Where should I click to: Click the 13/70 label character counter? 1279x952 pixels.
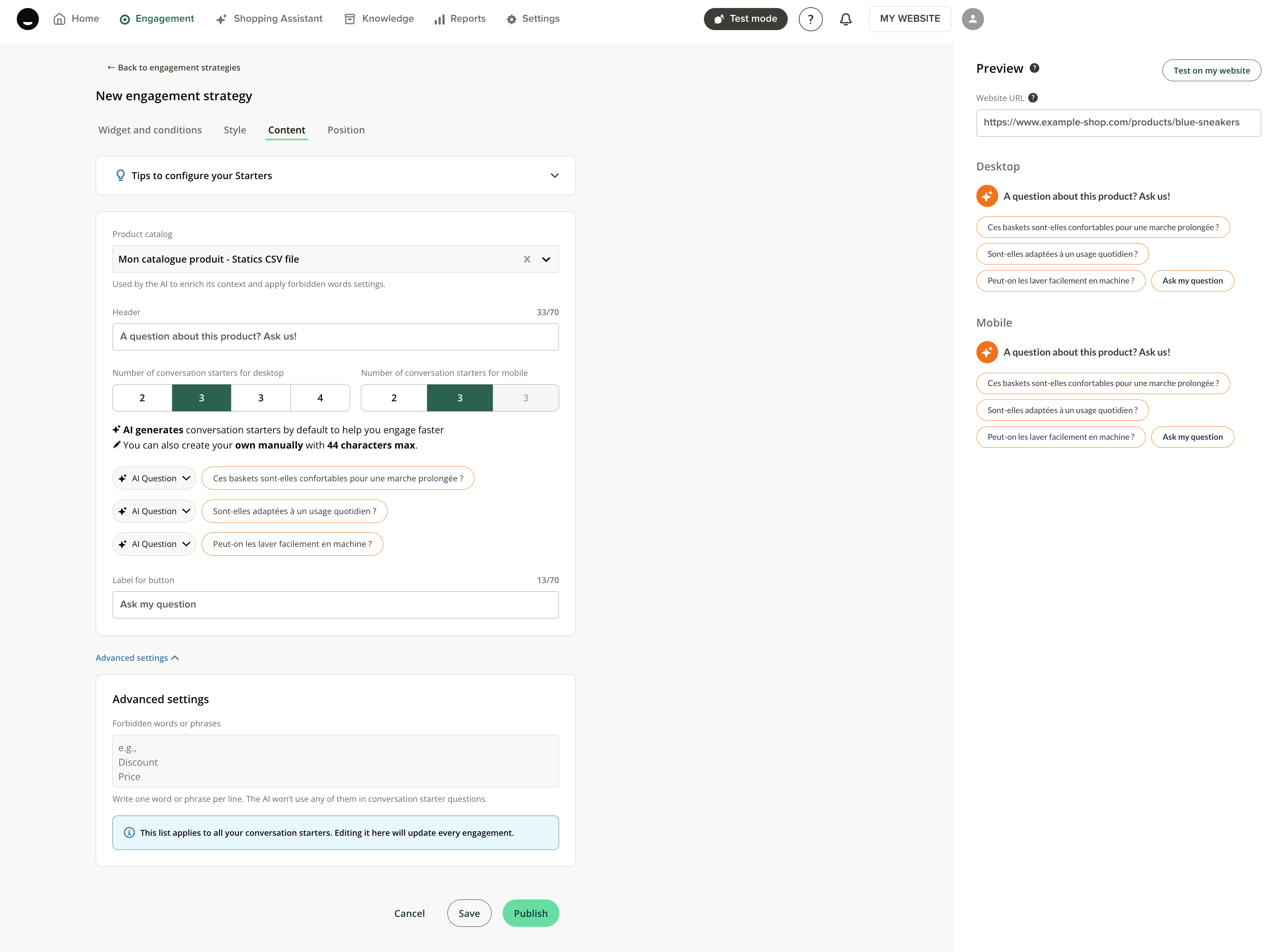click(547, 580)
